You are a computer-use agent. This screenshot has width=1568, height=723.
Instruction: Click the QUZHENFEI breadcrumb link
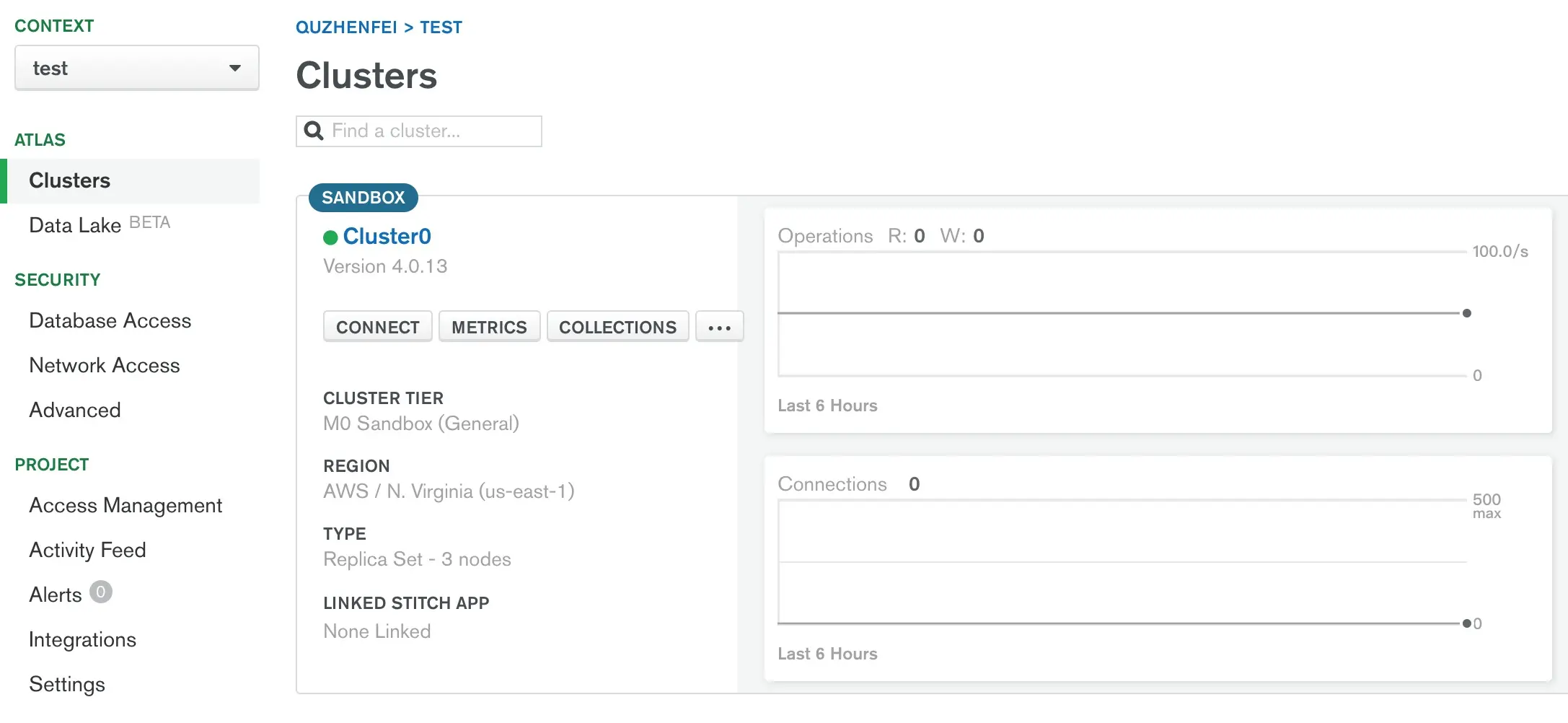pos(346,27)
